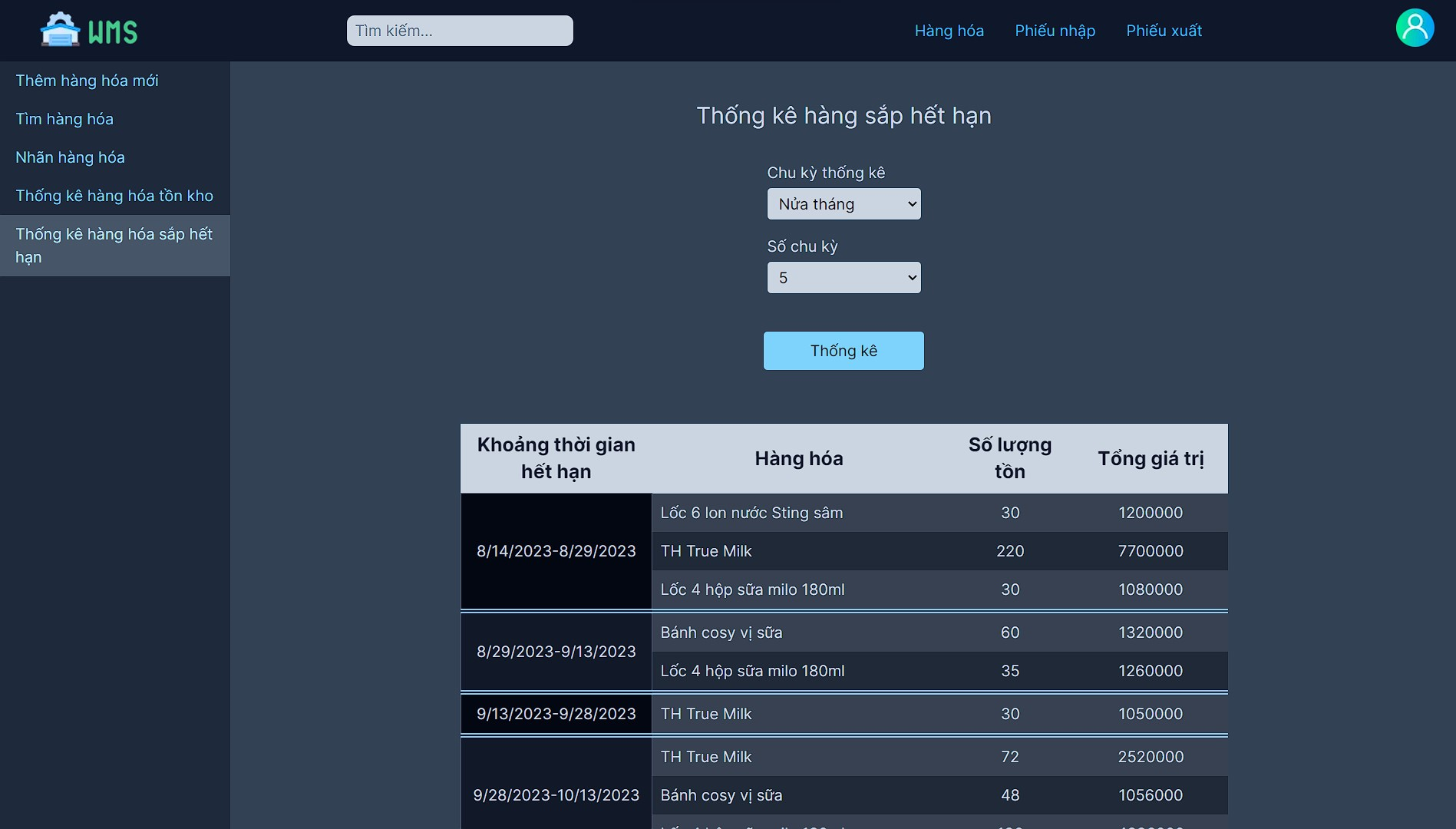Click TH True Milk with quantity 72
The image size is (1456, 829).
coord(939,757)
